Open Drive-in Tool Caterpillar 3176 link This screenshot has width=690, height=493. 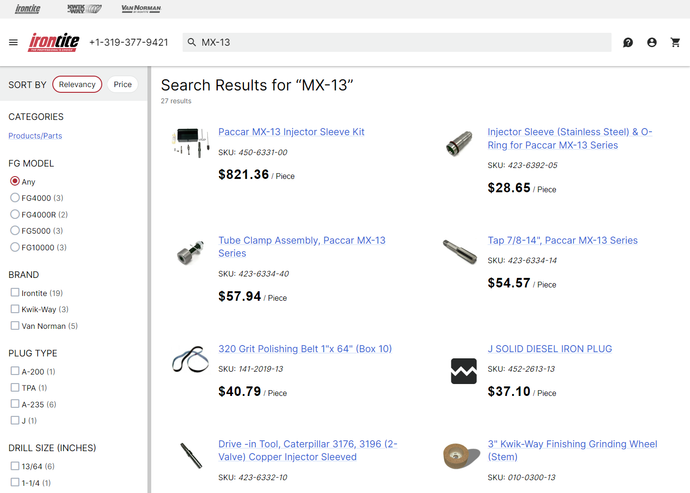(x=308, y=450)
